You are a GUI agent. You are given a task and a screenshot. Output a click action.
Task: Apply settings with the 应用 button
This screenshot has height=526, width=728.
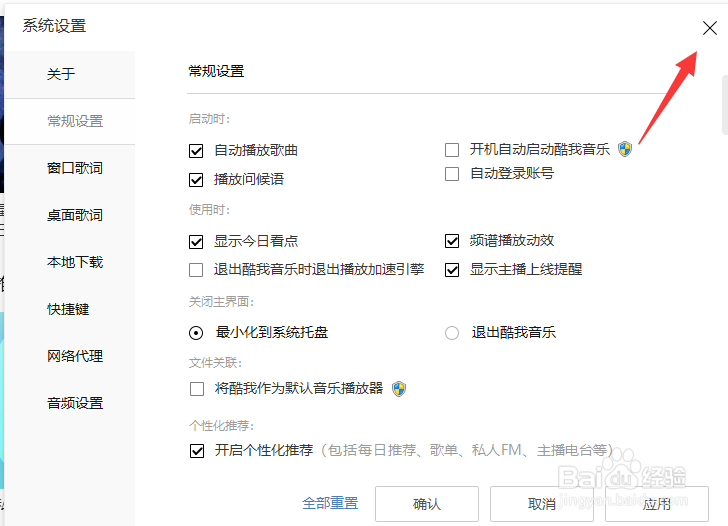pyautogui.click(x=657, y=504)
